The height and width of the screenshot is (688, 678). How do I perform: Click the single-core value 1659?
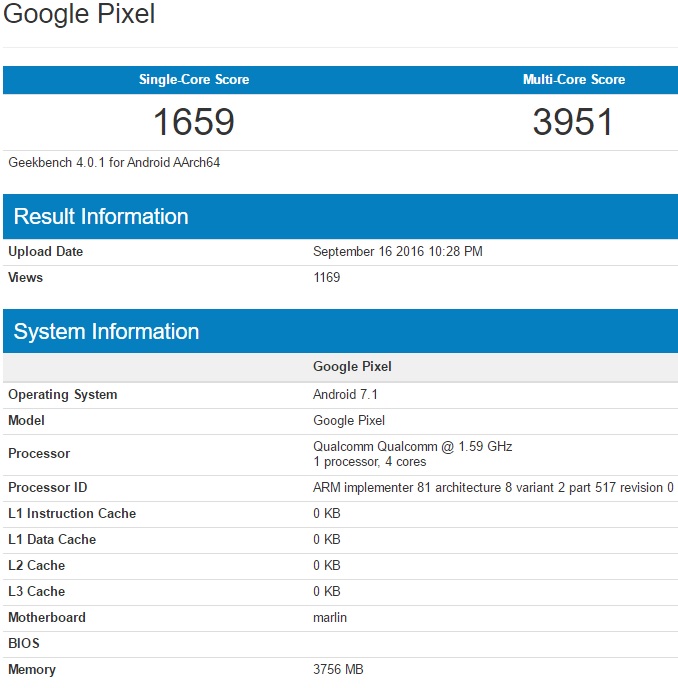coord(194,122)
